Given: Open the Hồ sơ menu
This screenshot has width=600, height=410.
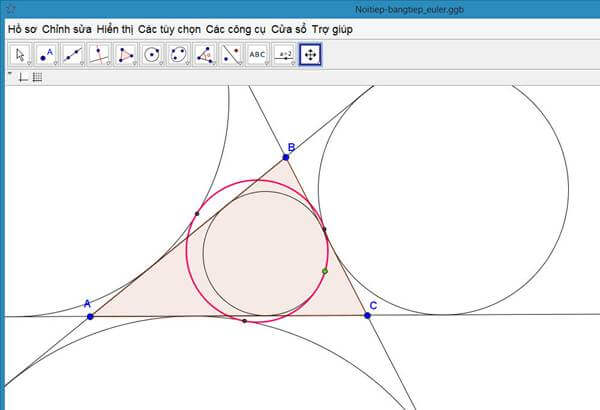Looking at the screenshot, I should click(22, 29).
